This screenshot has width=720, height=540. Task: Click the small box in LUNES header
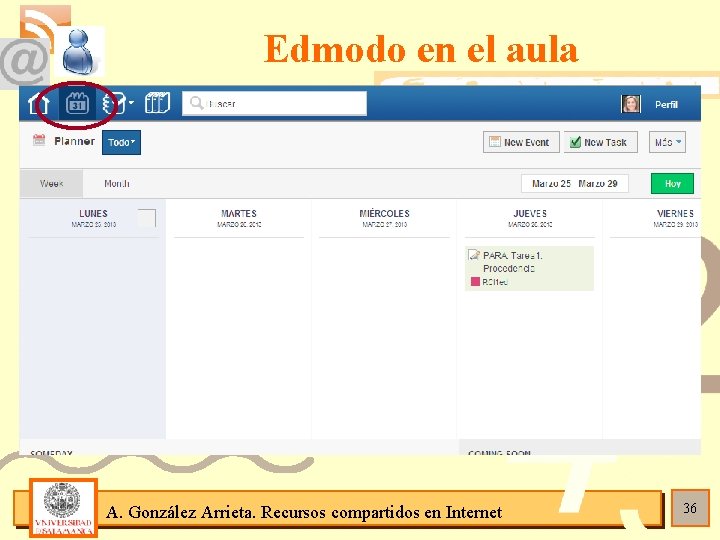tap(147, 218)
